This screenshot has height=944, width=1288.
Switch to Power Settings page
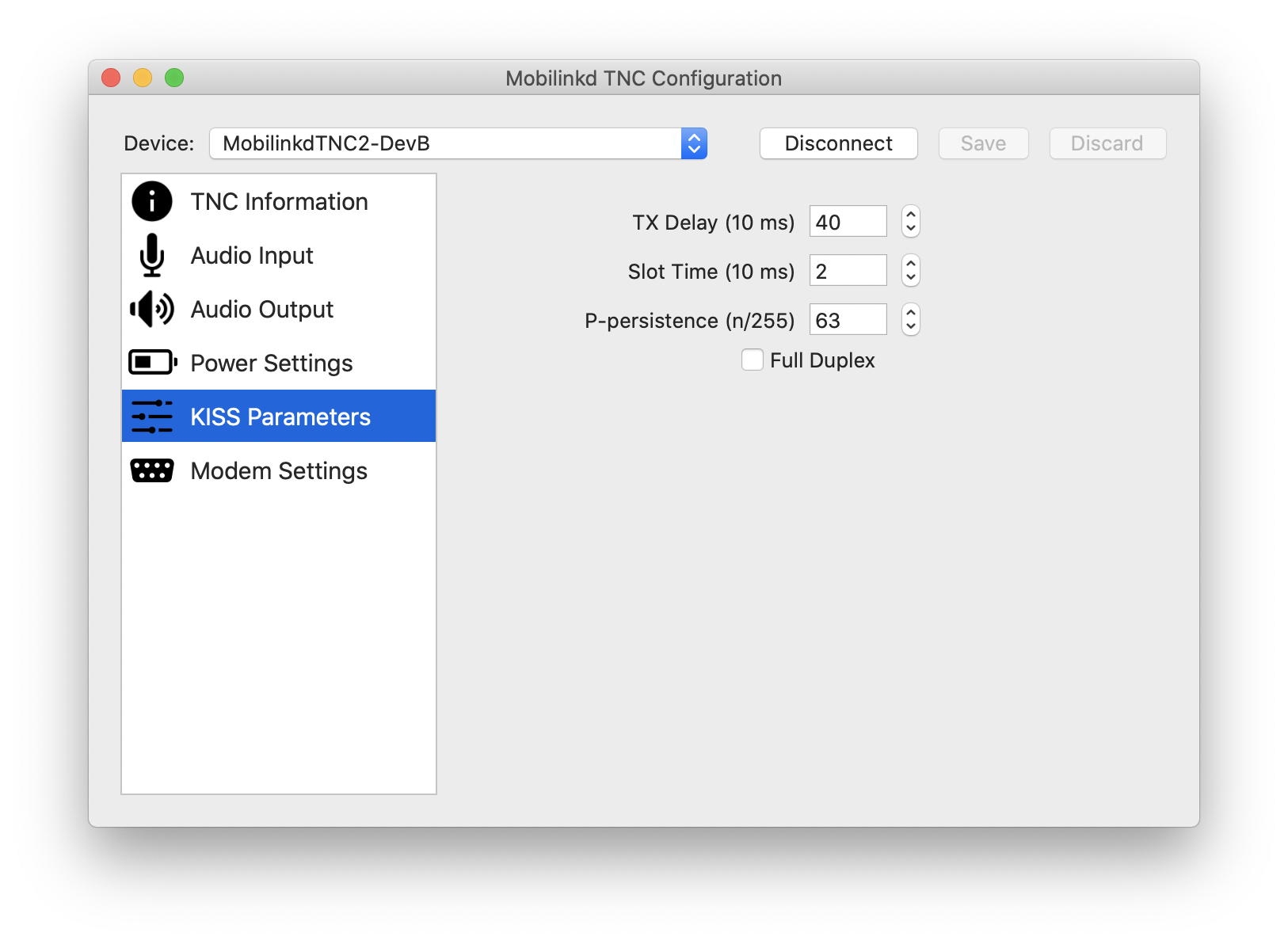[279, 363]
